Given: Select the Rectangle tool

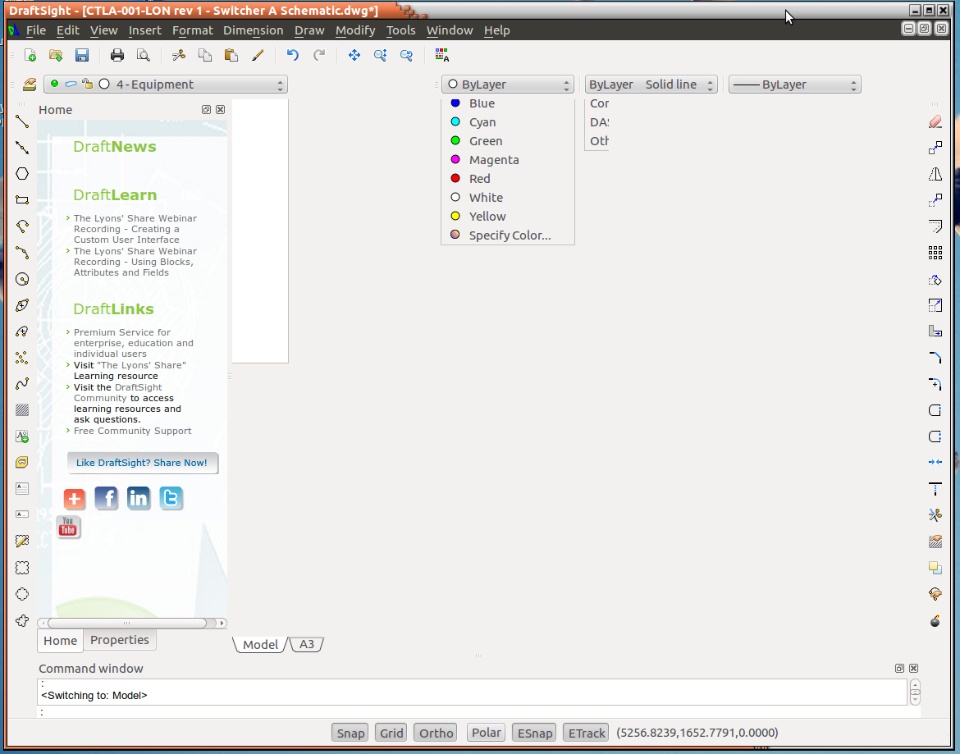Looking at the screenshot, I should 22,200.
